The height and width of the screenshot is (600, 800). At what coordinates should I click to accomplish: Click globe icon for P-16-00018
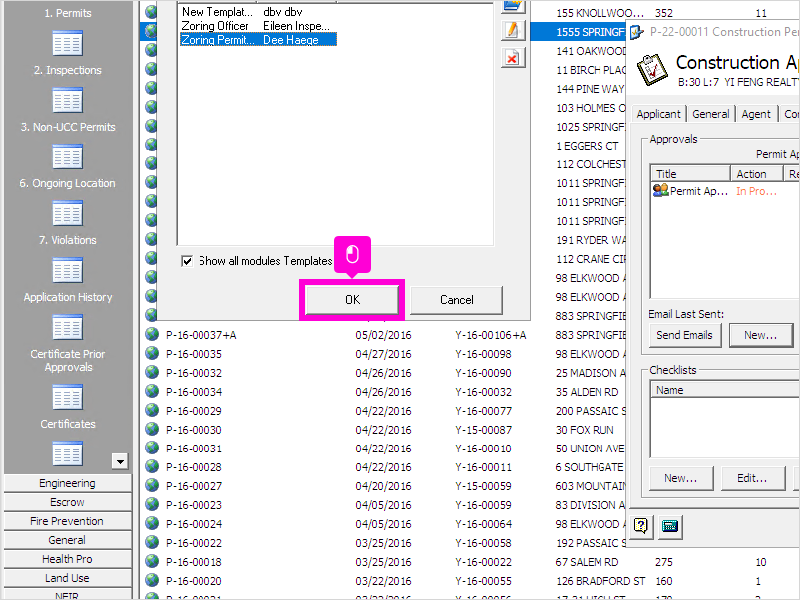(152, 561)
